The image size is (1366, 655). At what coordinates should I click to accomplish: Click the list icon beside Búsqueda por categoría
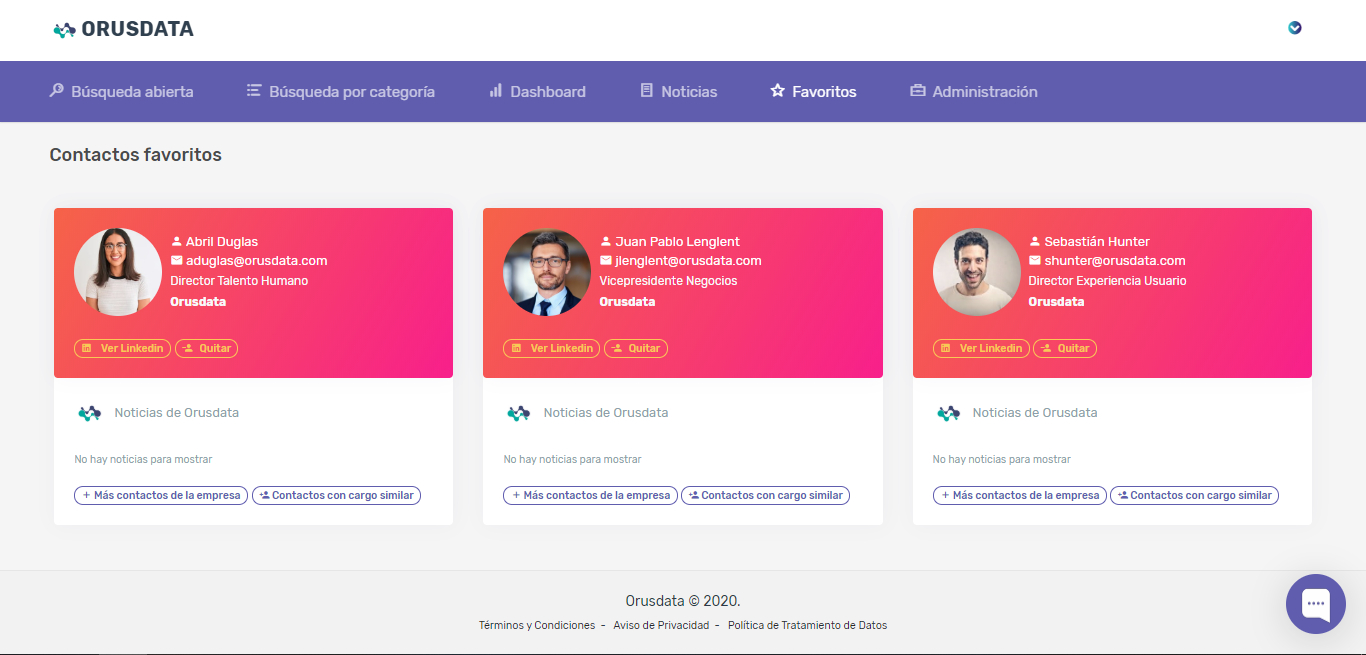pyautogui.click(x=254, y=90)
